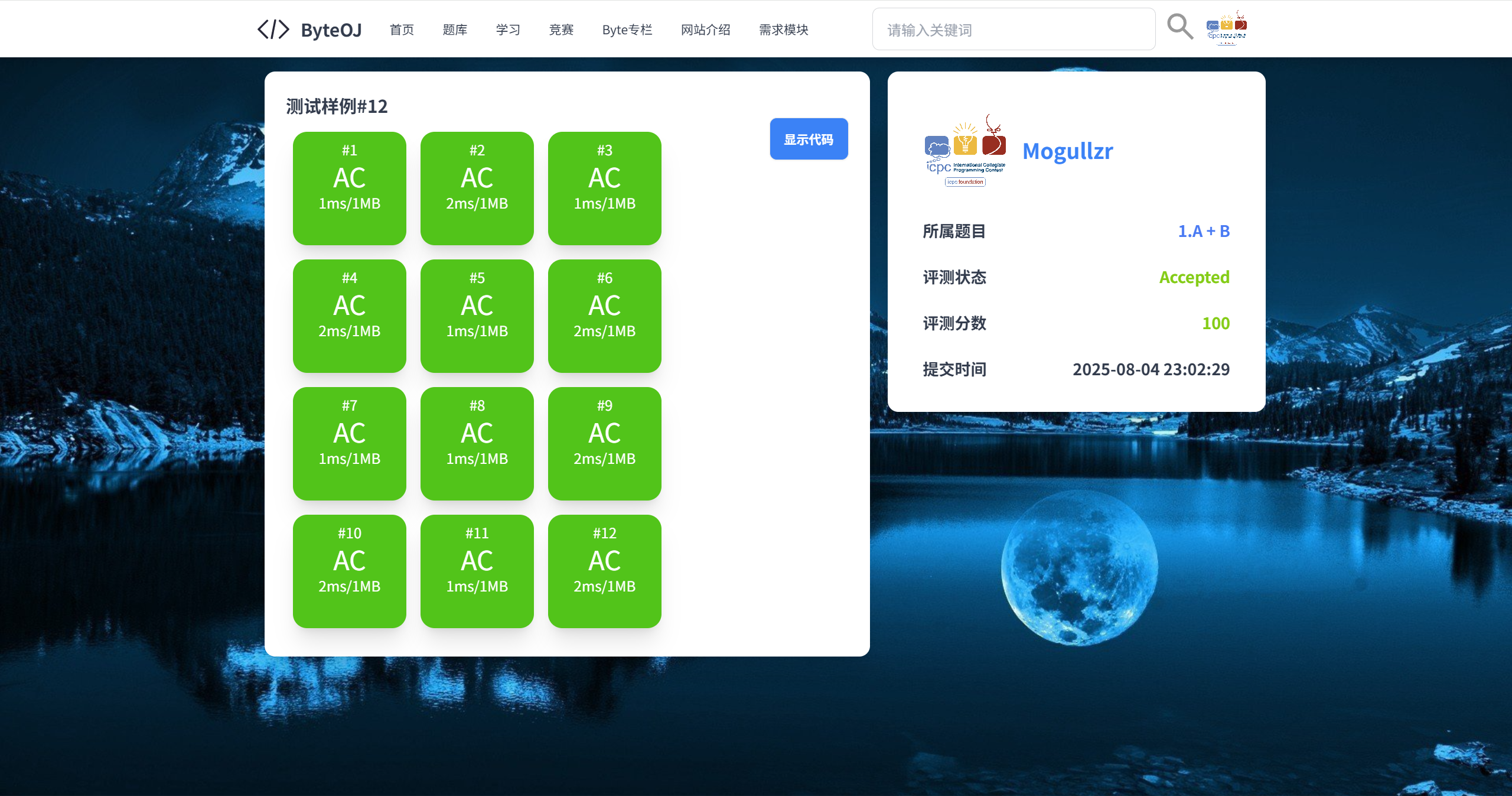
Task: Click Mogullzr's ICPC profile picture
Action: (x=966, y=151)
